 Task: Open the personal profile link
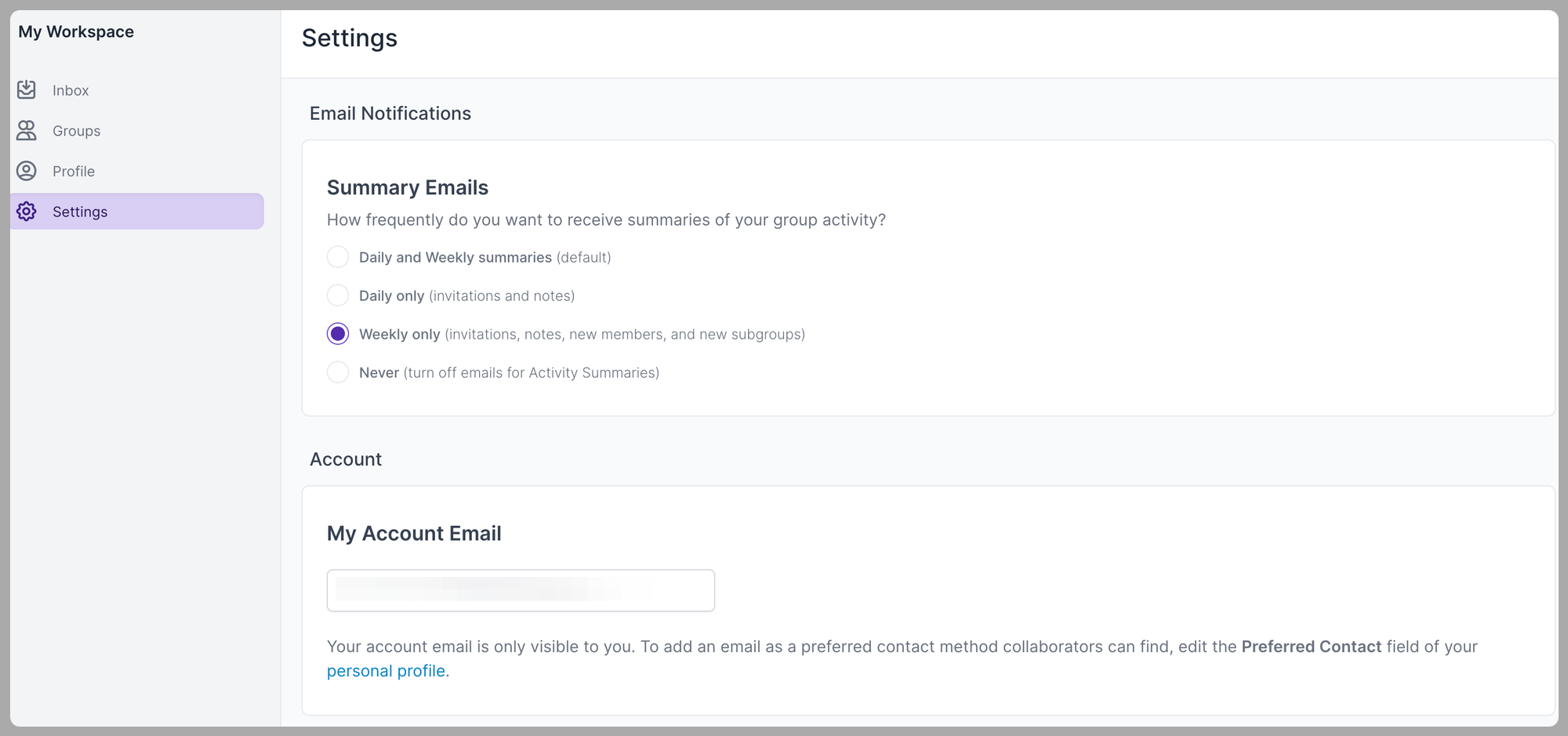[x=386, y=671]
